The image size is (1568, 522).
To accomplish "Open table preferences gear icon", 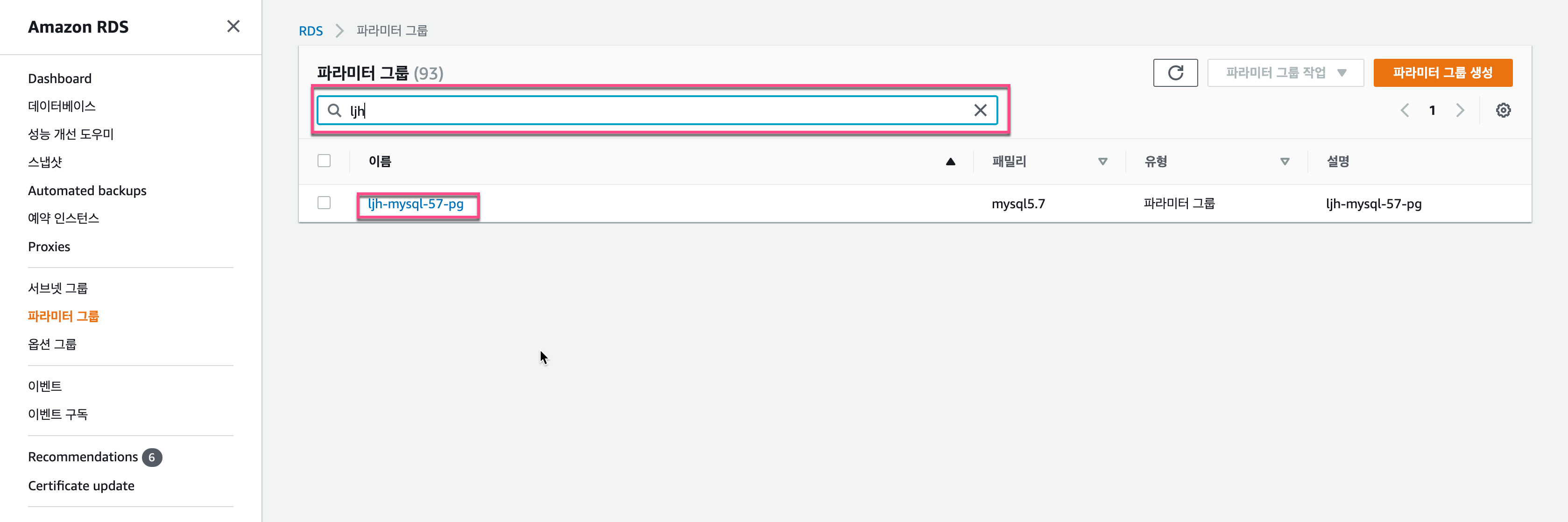I will 1503,110.
